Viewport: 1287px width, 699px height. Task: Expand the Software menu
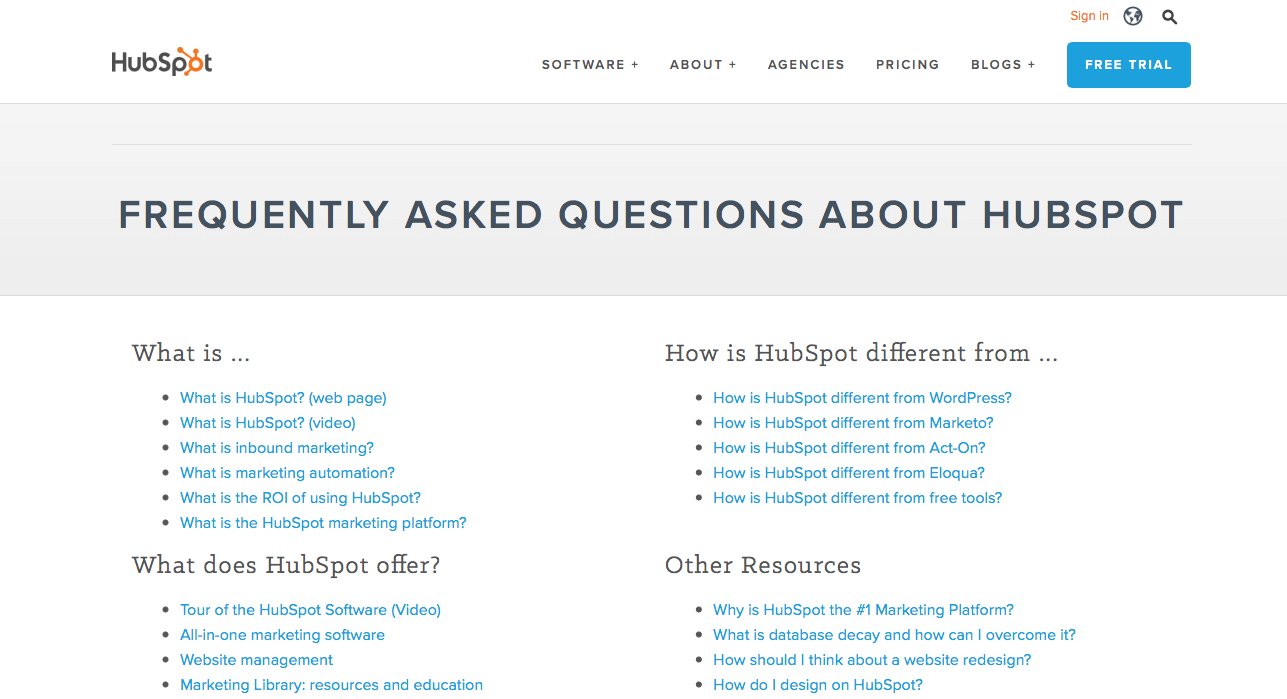590,65
